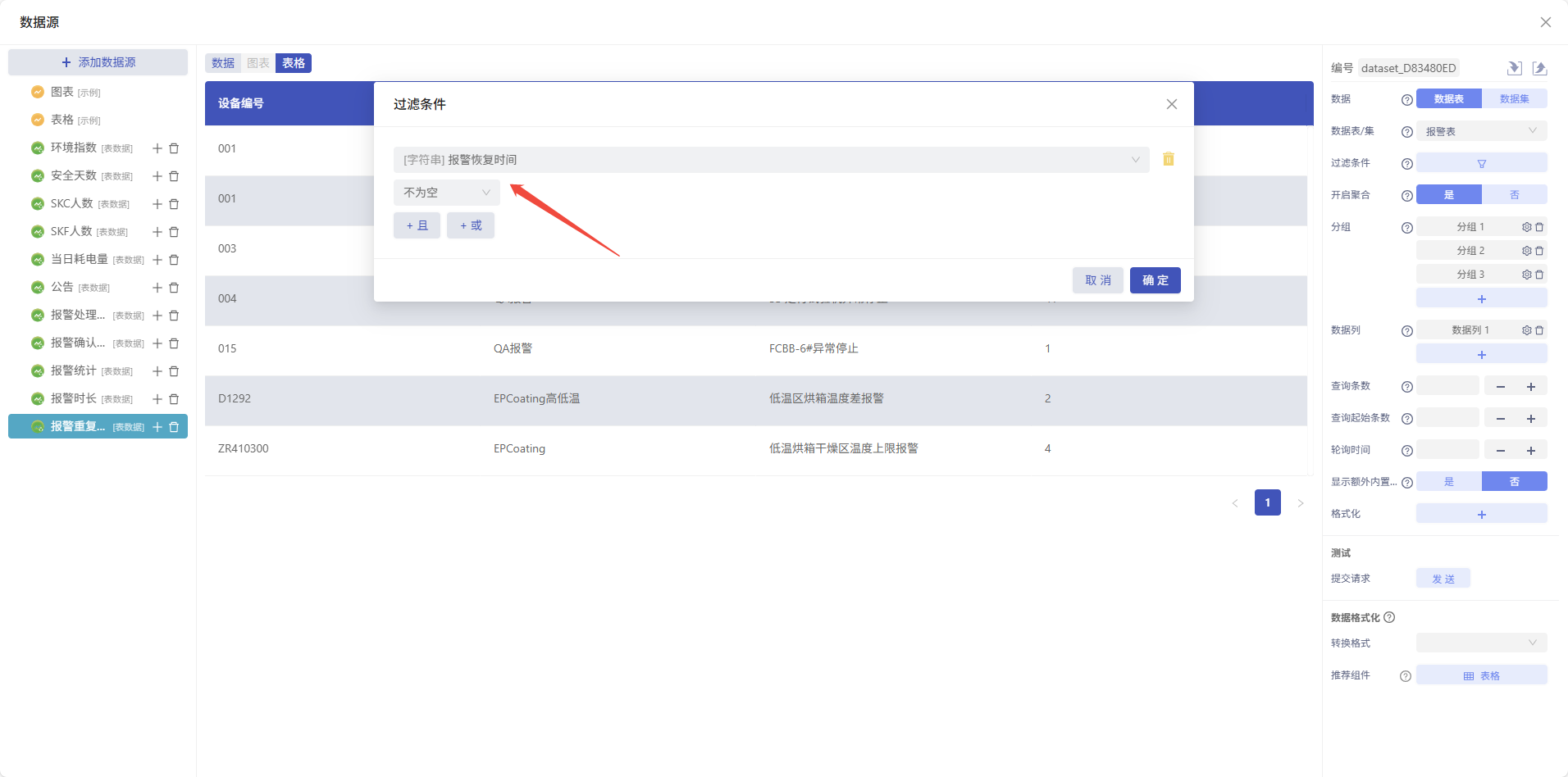Increase the 查询条数 value
Image resolution: width=1568 pixels, height=777 pixels.
[x=1530, y=387]
